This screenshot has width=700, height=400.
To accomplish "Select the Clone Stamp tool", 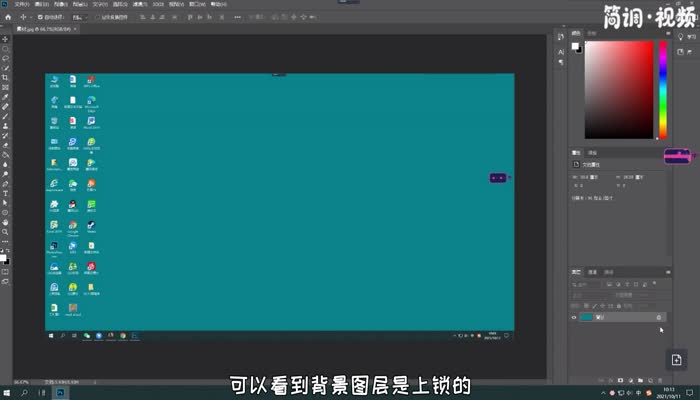I will (5, 126).
